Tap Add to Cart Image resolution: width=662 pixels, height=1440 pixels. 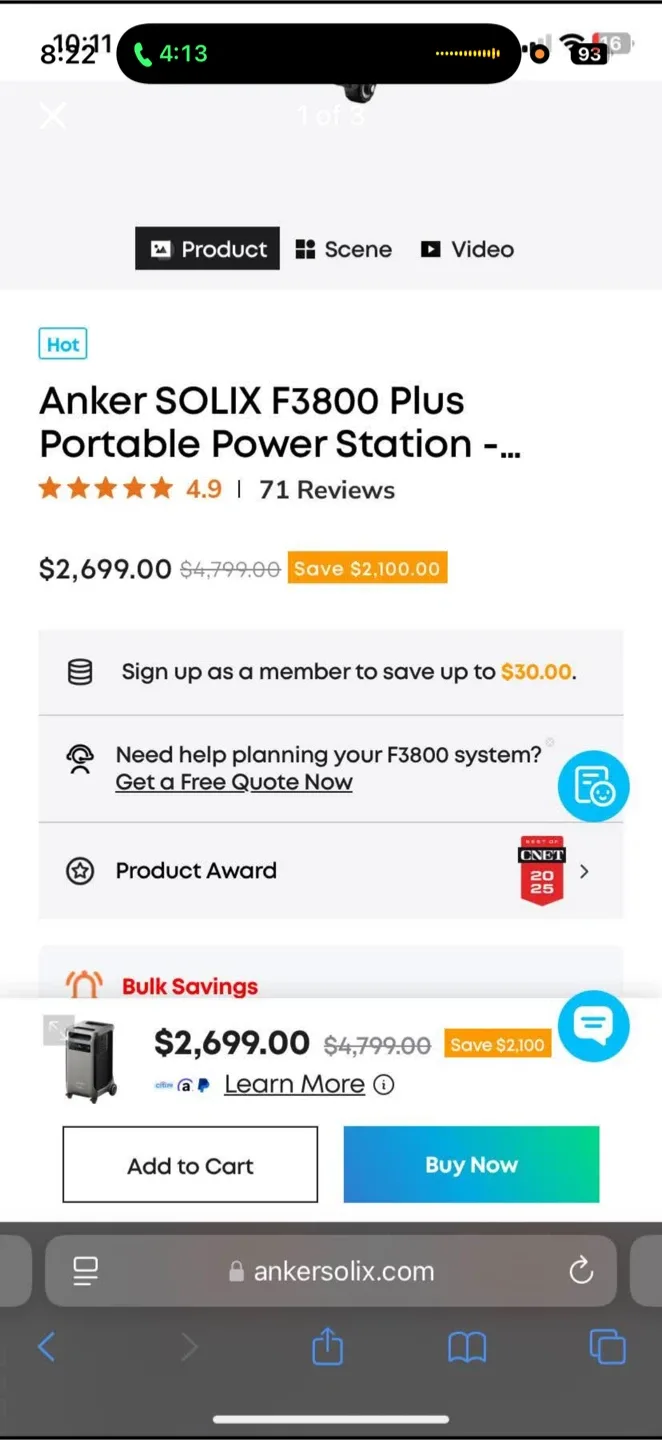click(x=190, y=1164)
